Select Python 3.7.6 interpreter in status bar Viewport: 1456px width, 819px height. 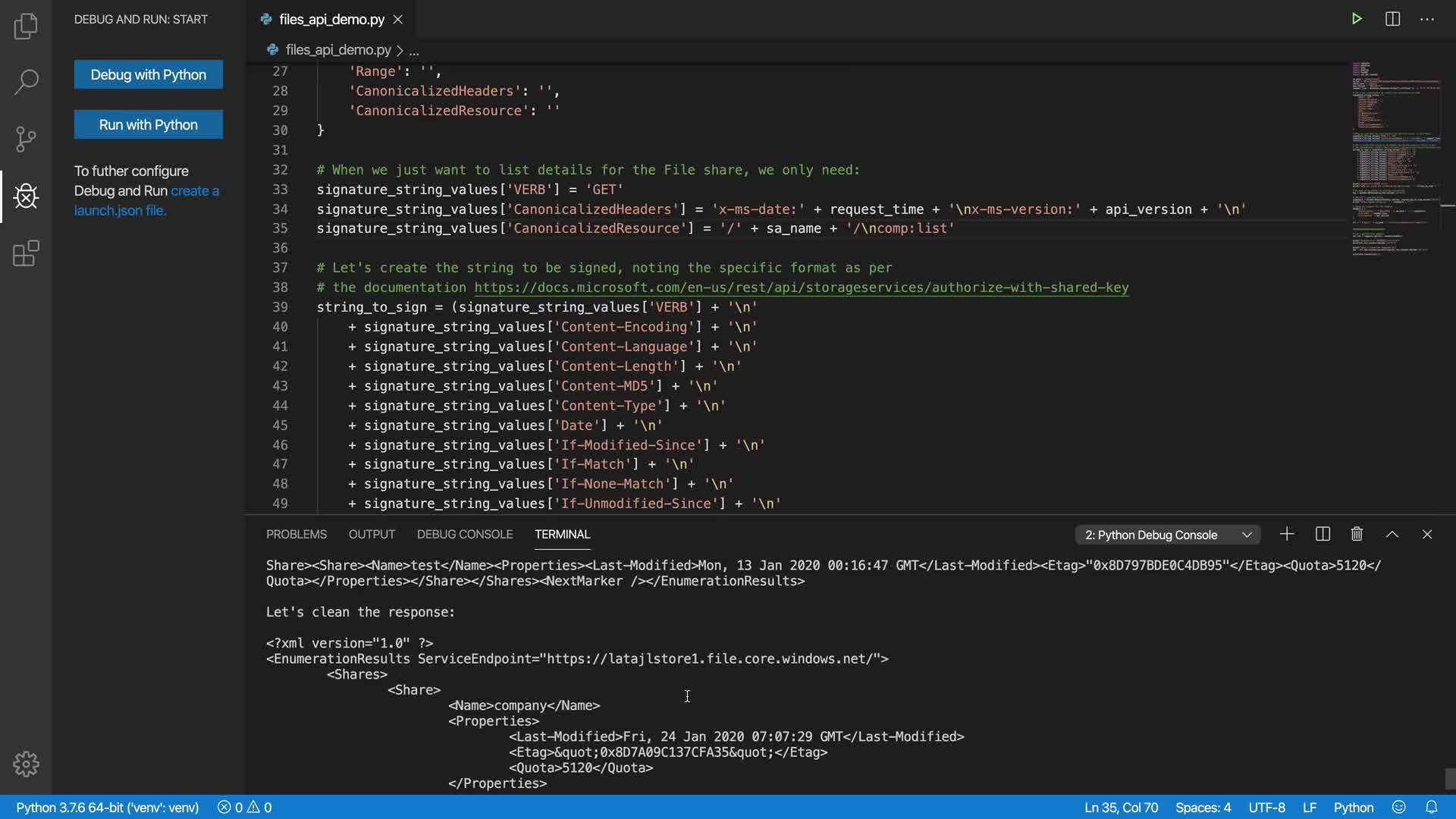[107, 808]
